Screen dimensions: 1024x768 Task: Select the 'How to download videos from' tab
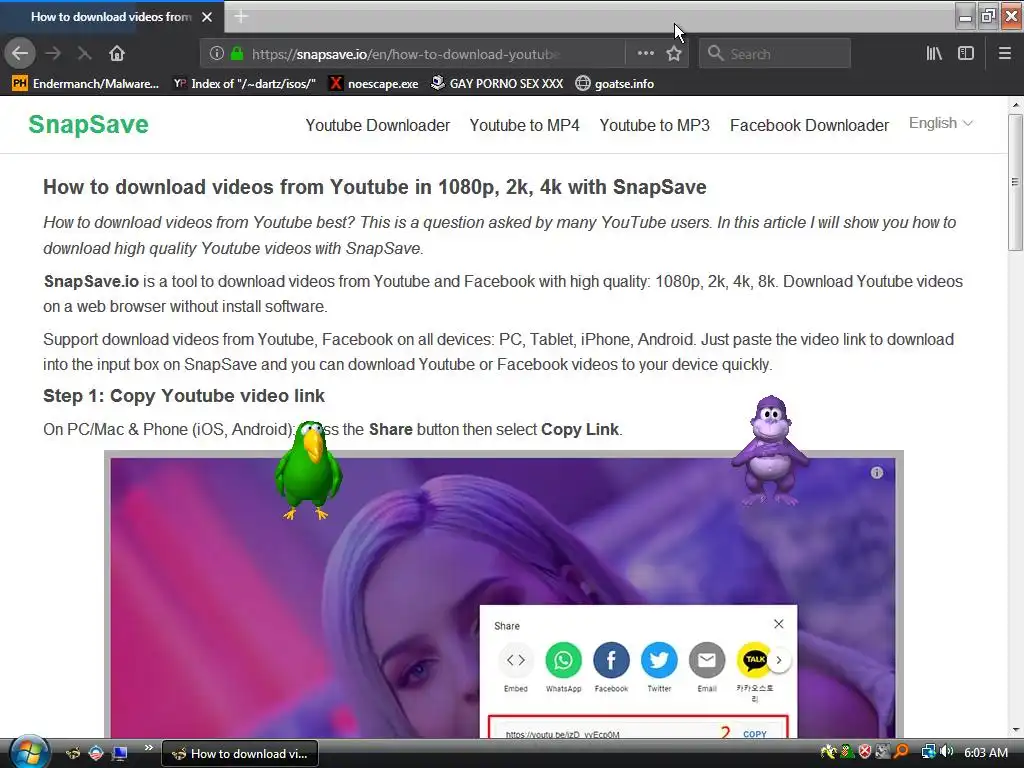(112, 17)
